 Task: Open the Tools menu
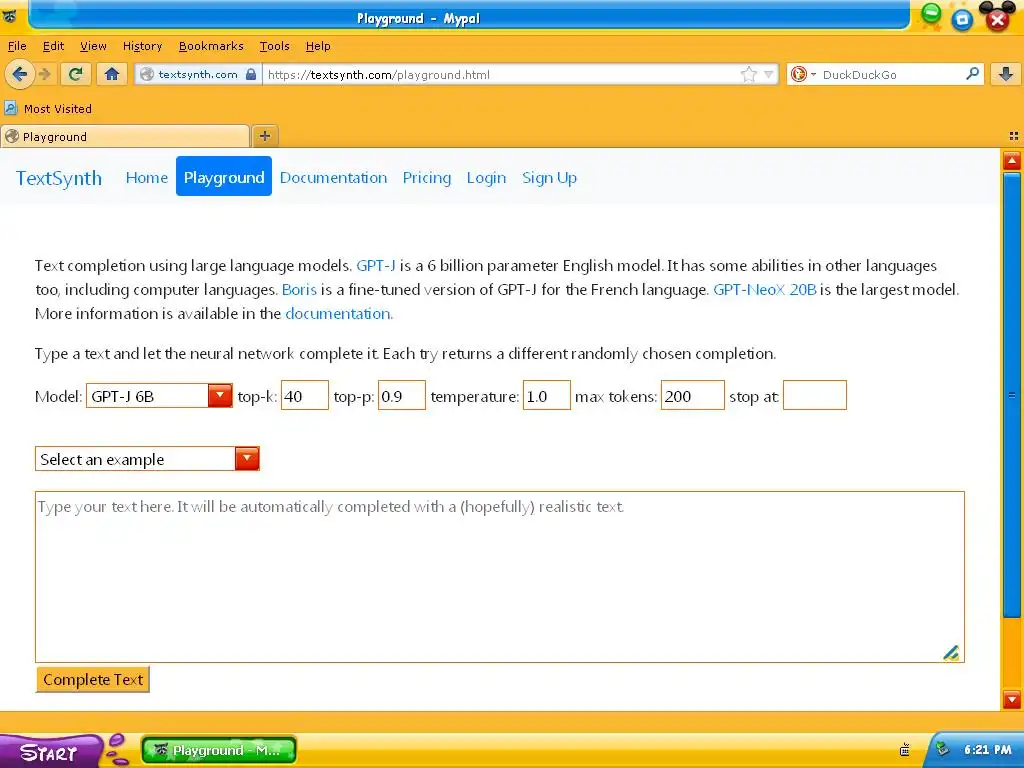tap(274, 46)
